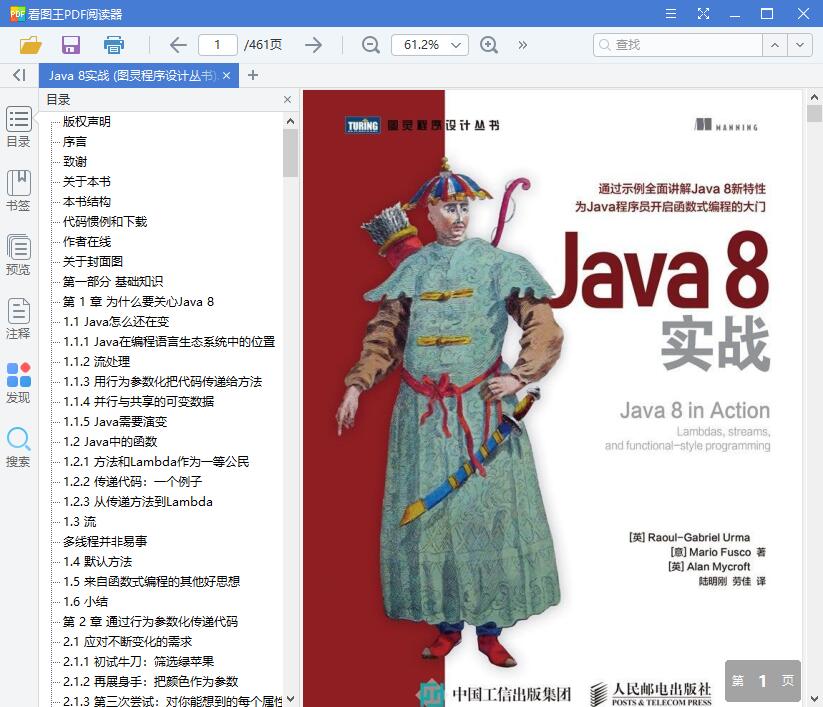Screen dimensions: 823x707
Task: Jump to 第一部分 基础知识
Action: 113,282
